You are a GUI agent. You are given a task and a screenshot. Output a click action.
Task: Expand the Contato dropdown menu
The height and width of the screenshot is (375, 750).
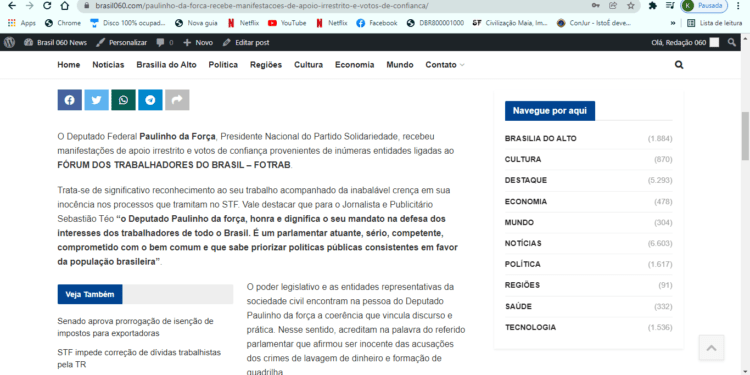(x=445, y=65)
